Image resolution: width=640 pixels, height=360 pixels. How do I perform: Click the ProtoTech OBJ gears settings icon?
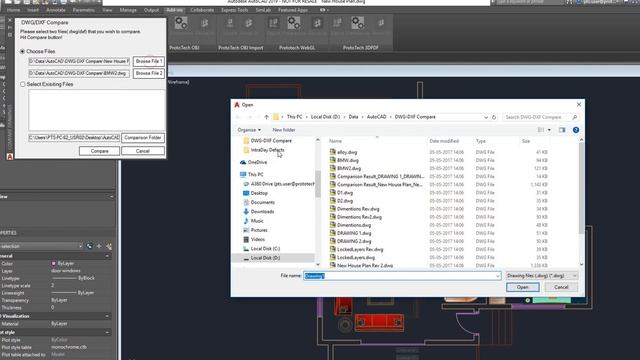coord(181,23)
